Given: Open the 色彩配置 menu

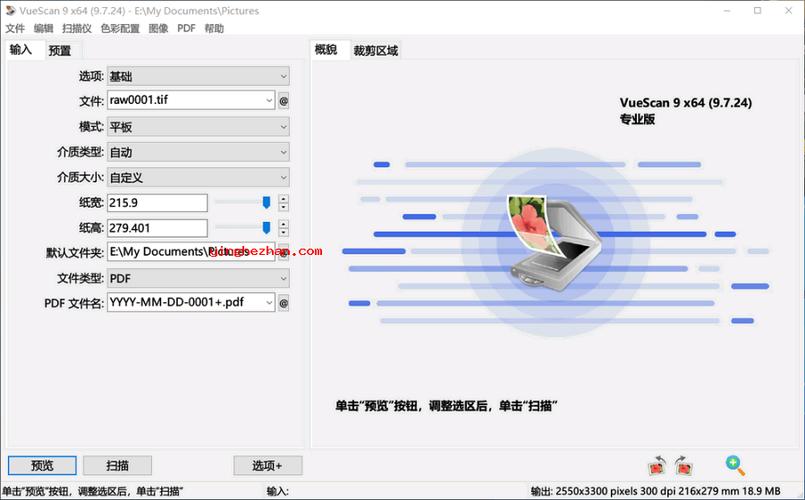Looking at the screenshot, I should pos(120,28).
